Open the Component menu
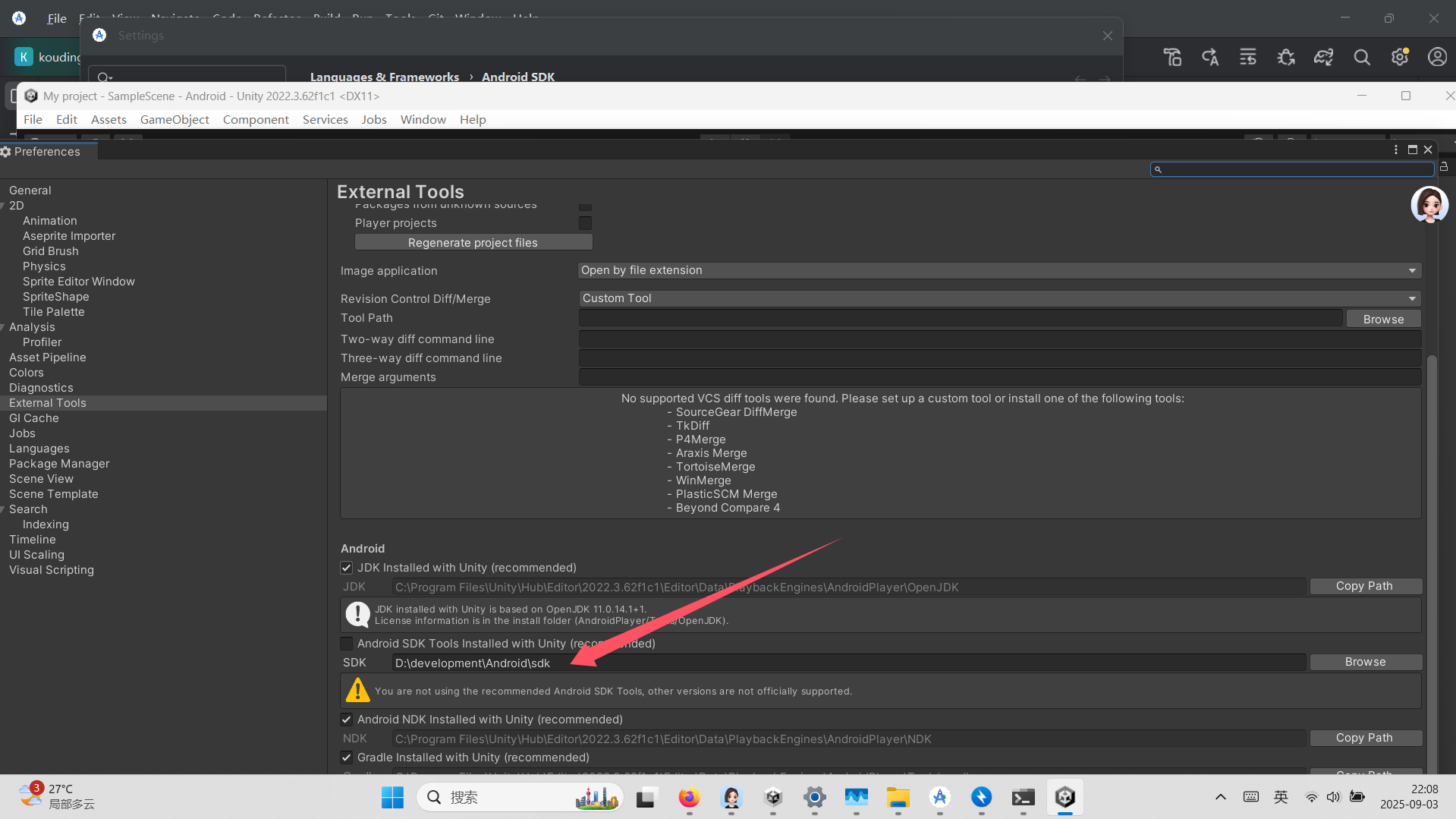 point(256,119)
